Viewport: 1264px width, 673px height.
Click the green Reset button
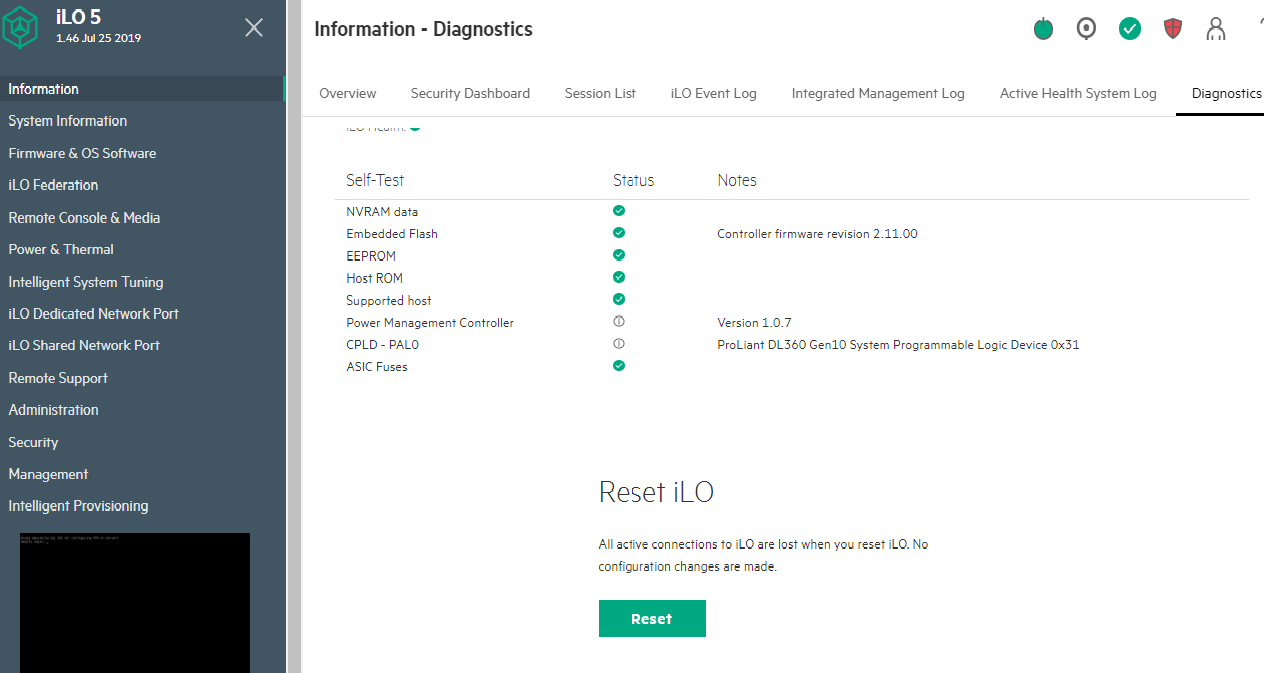[652, 618]
